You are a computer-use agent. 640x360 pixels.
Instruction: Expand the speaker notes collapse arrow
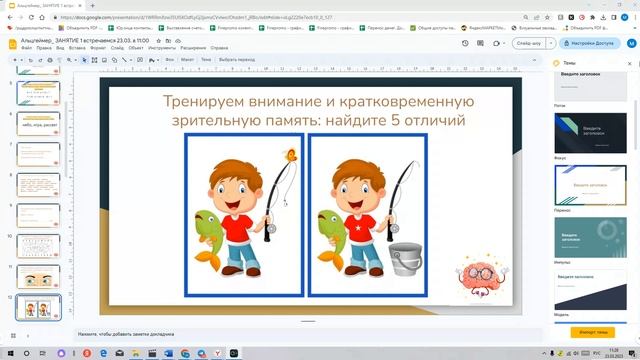[28, 336]
